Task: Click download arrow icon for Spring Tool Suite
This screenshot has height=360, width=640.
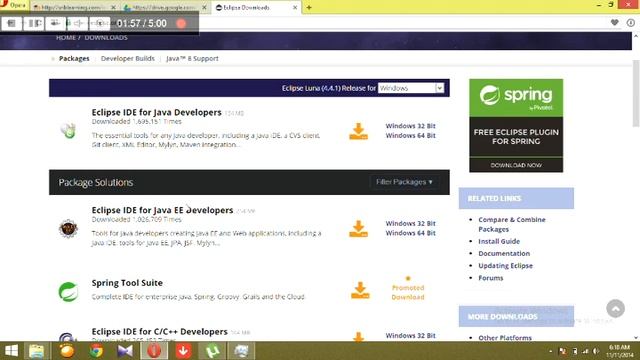Action: (360, 290)
